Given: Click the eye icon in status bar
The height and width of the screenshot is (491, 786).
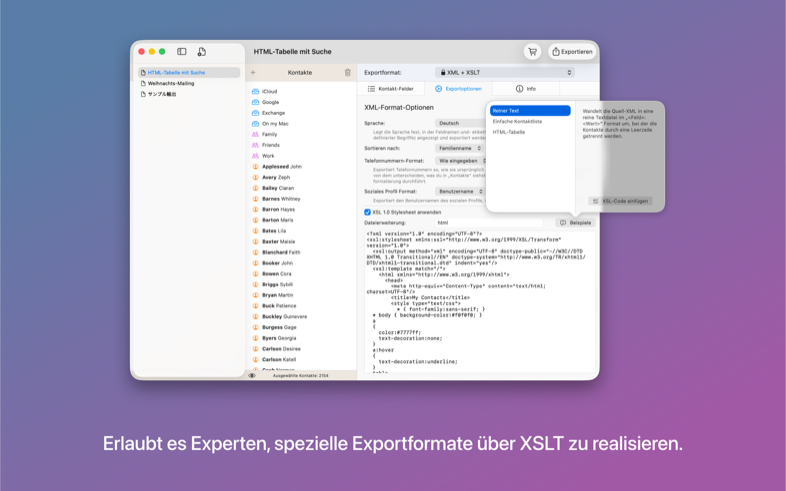Looking at the screenshot, I should click(252, 375).
